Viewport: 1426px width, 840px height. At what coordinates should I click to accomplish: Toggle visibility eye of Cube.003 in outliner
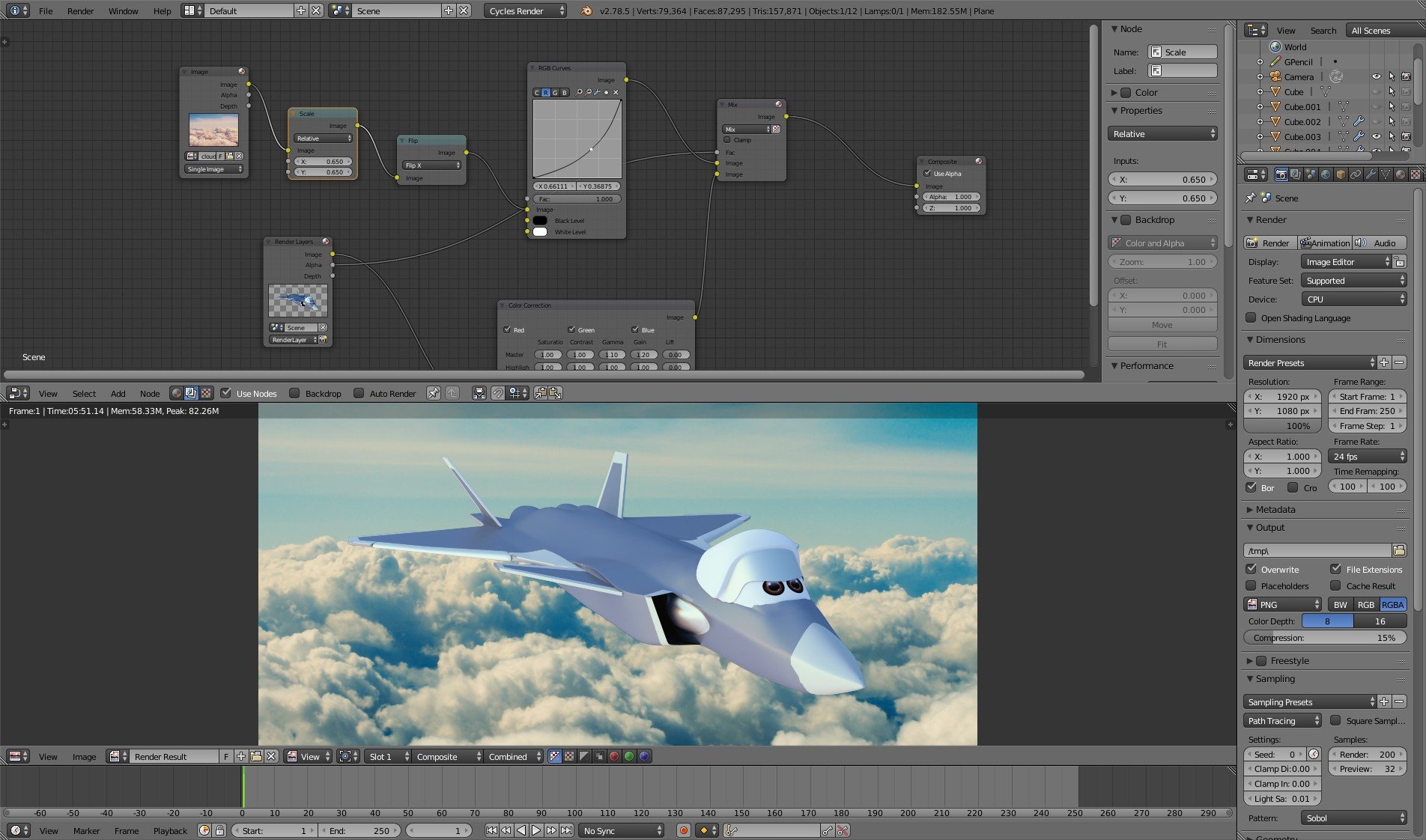tap(1376, 136)
